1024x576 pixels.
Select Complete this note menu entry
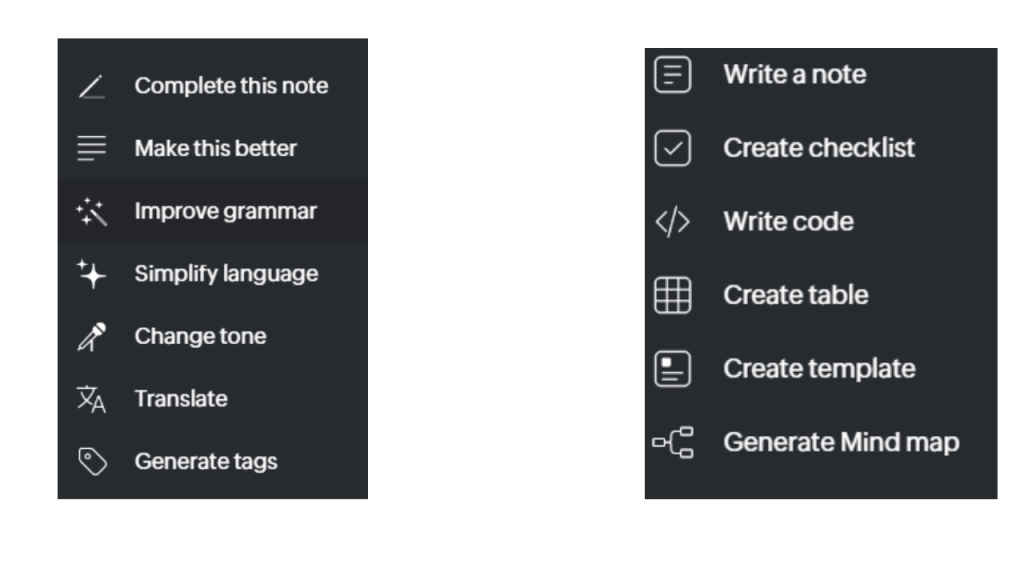tap(231, 86)
